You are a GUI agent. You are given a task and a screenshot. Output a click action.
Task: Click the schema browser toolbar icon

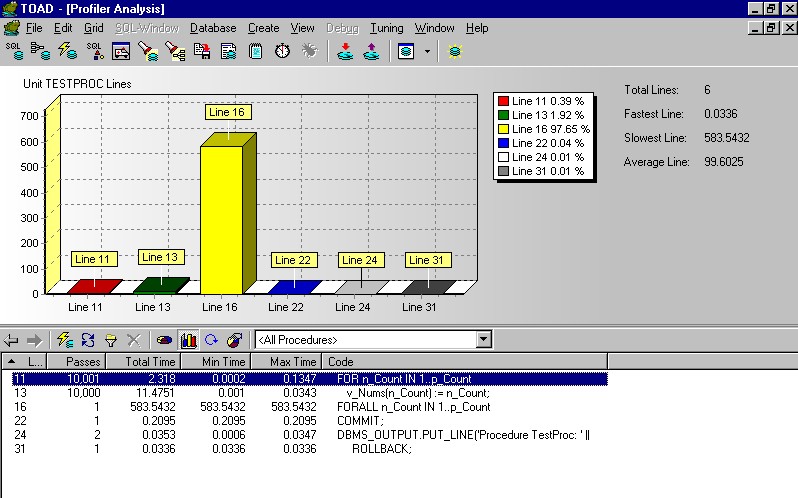click(x=41, y=50)
